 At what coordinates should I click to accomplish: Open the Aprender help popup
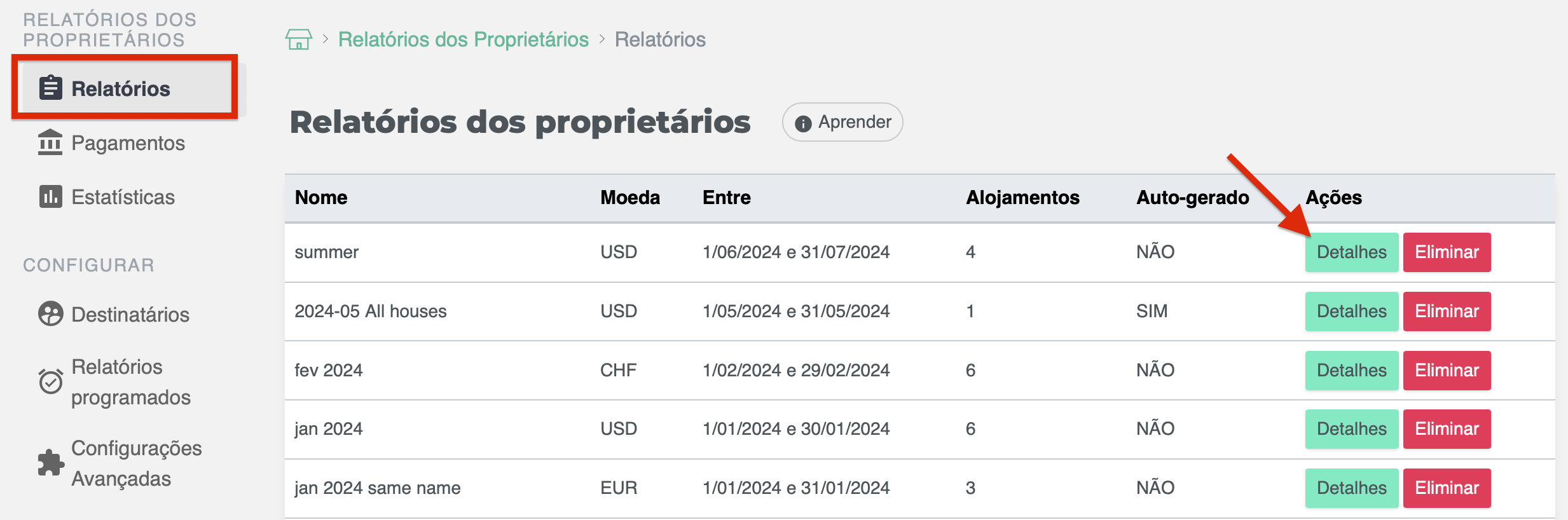point(842,121)
